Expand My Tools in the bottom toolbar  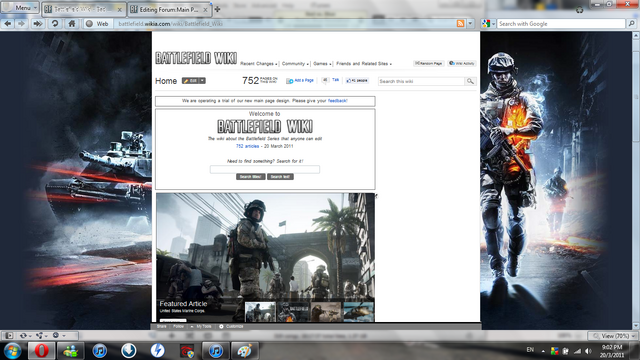point(201,327)
